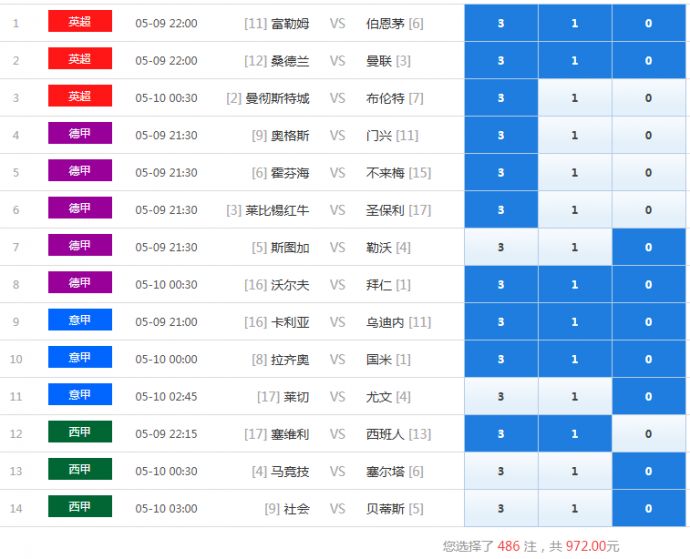Toggle the 0 option for 桑德兰 vs 曼联

click(x=649, y=60)
